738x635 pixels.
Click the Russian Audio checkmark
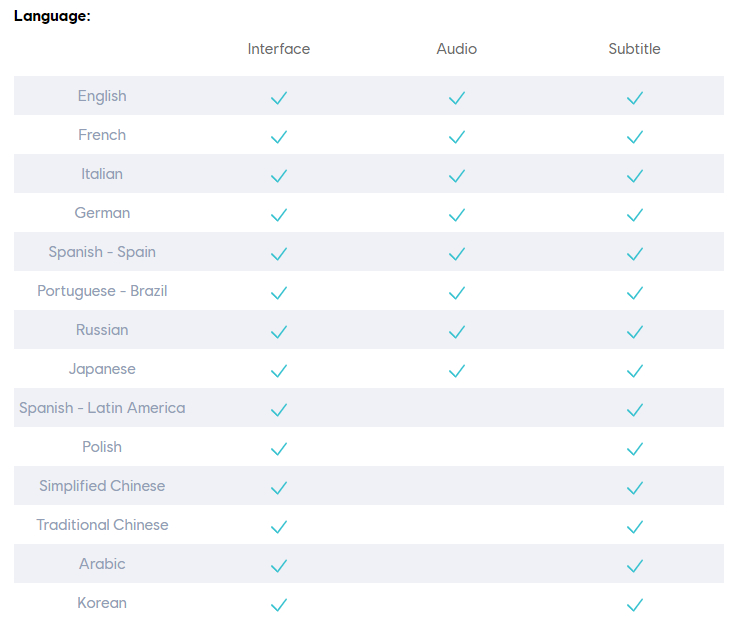tap(457, 332)
